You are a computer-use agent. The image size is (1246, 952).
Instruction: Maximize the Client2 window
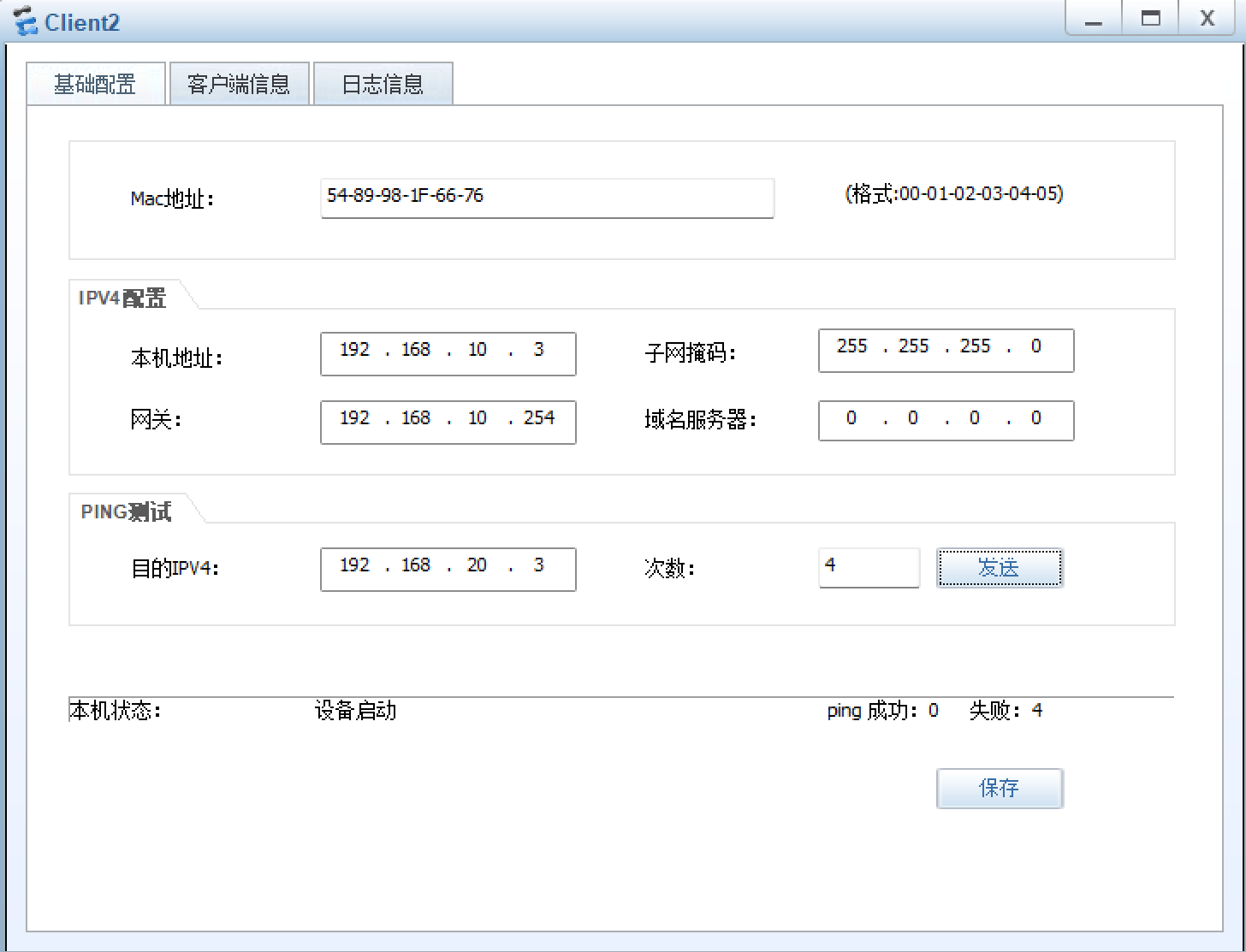coord(1151,20)
